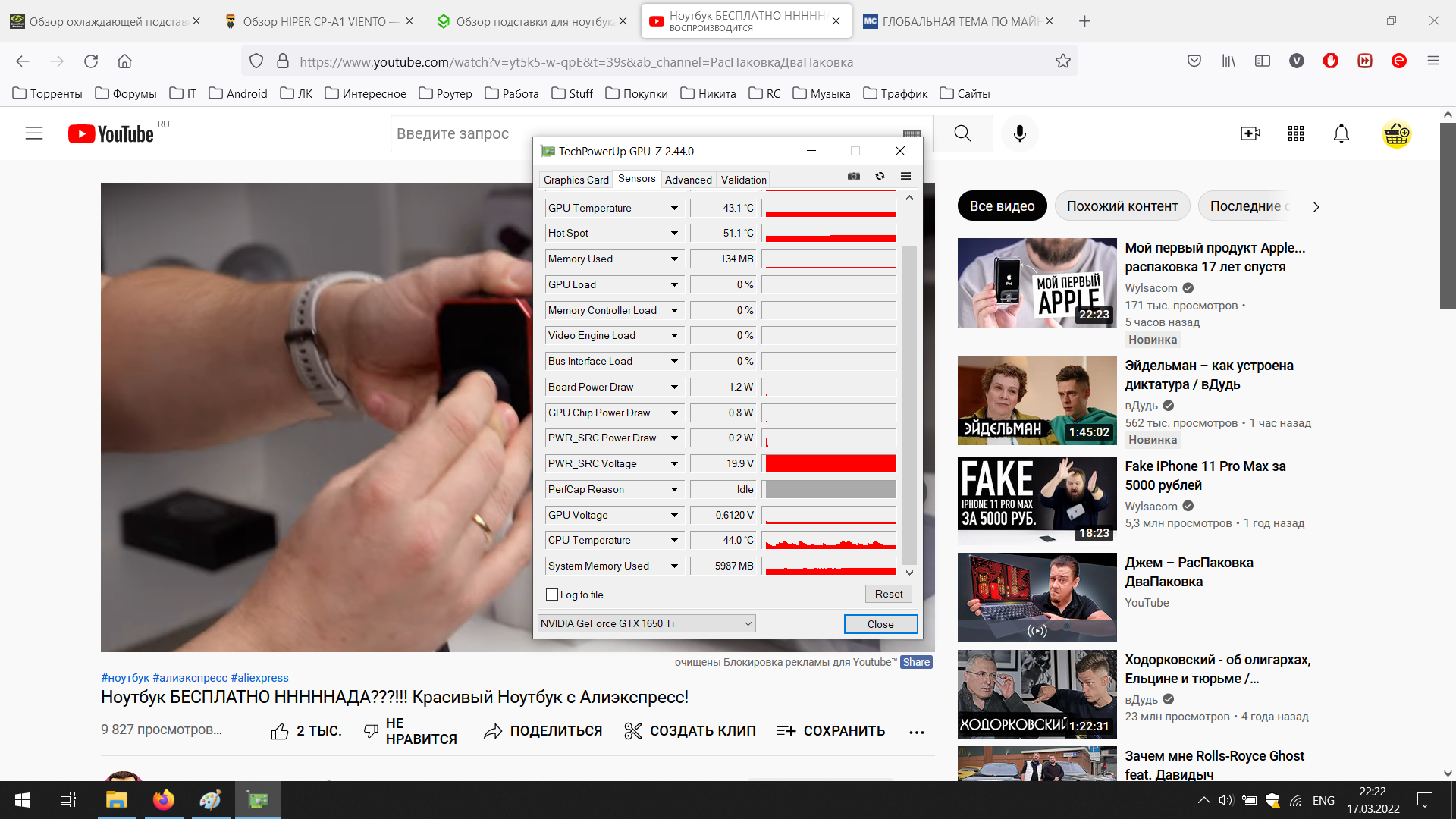Open the NVIDIA GeForce GTX 1650 Ti selector

[646, 623]
